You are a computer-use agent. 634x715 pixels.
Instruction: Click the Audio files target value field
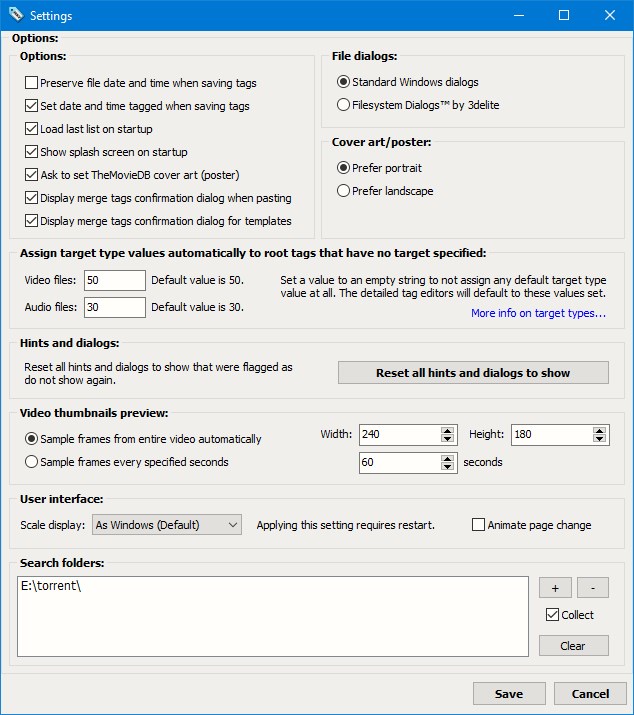point(115,307)
